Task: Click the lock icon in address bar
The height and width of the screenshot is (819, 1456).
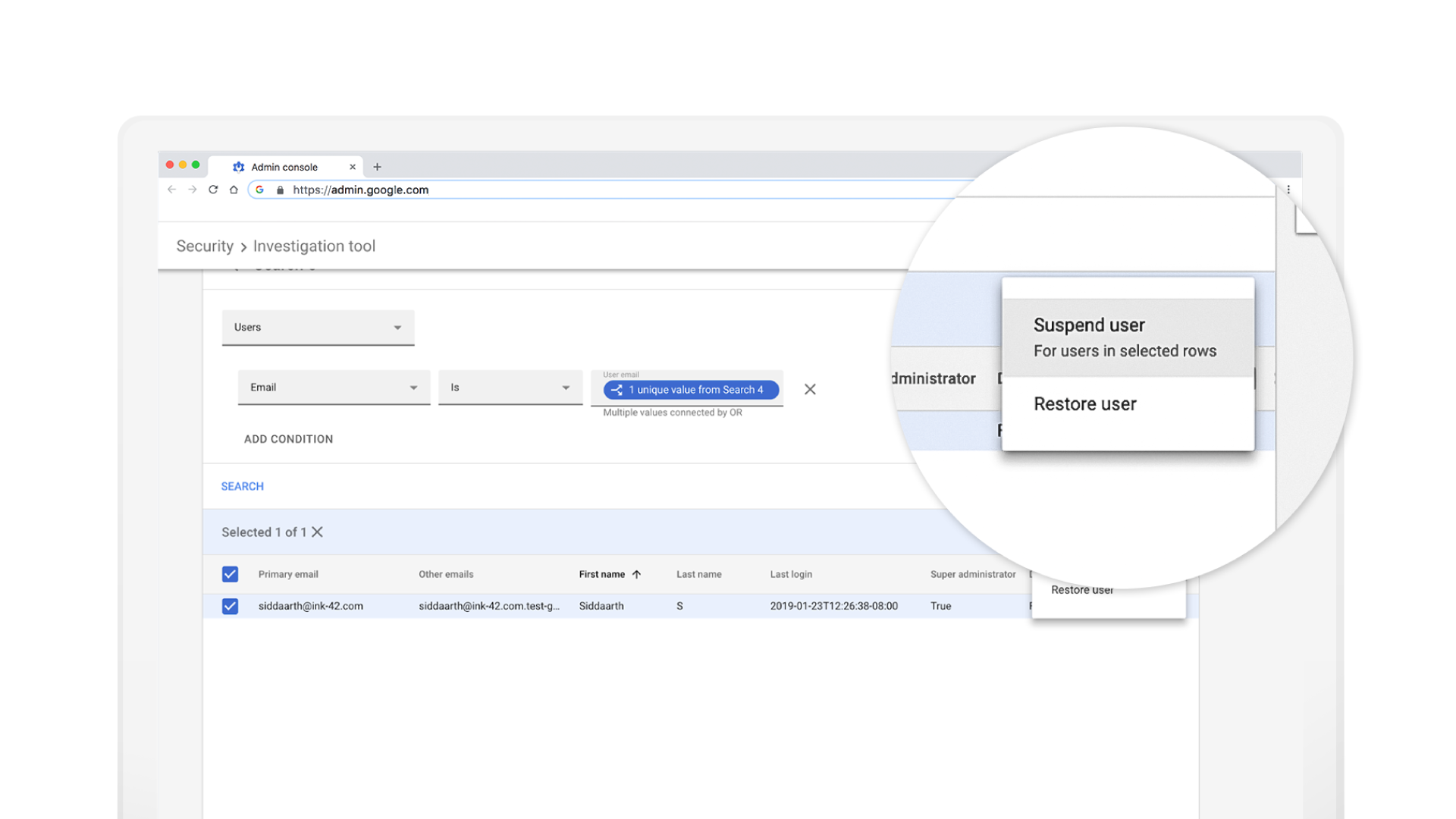Action: (x=281, y=190)
